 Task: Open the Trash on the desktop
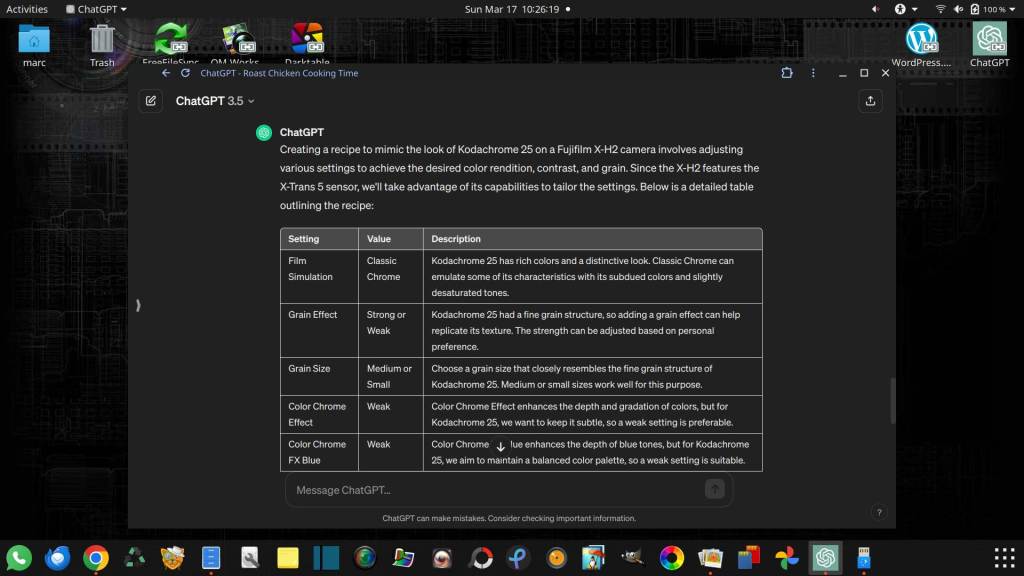102,44
